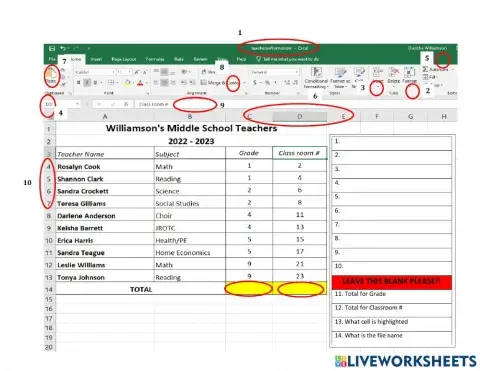This screenshot has width=480, height=371.
Task: Click the Increase Decimal icon
Action: tap(287, 82)
